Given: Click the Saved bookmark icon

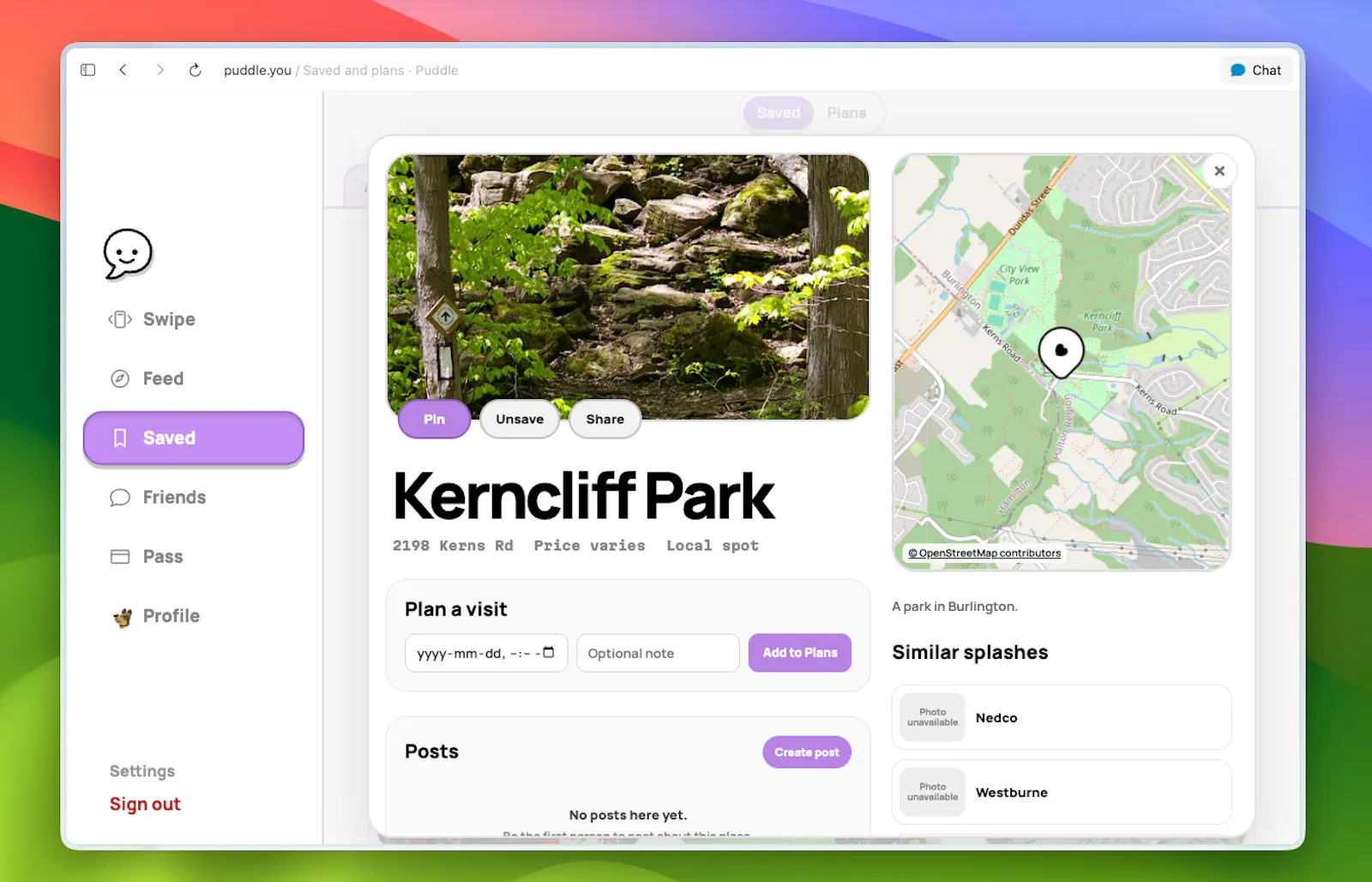Looking at the screenshot, I should click(x=120, y=438).
